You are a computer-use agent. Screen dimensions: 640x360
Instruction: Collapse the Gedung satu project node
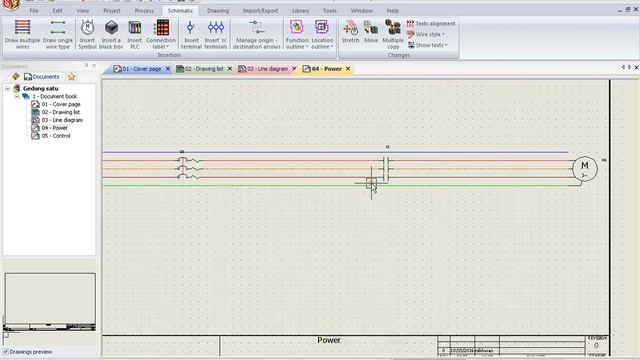click(x=7, y=88)
